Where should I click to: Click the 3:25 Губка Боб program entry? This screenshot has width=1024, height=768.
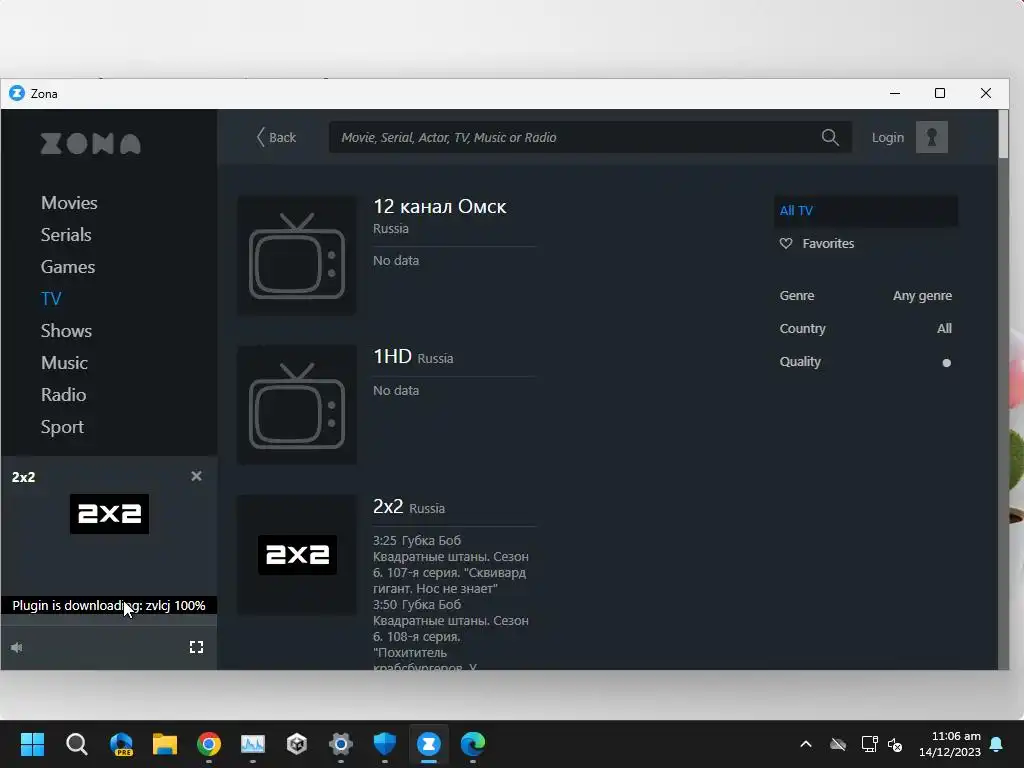(x=451, y=564)
